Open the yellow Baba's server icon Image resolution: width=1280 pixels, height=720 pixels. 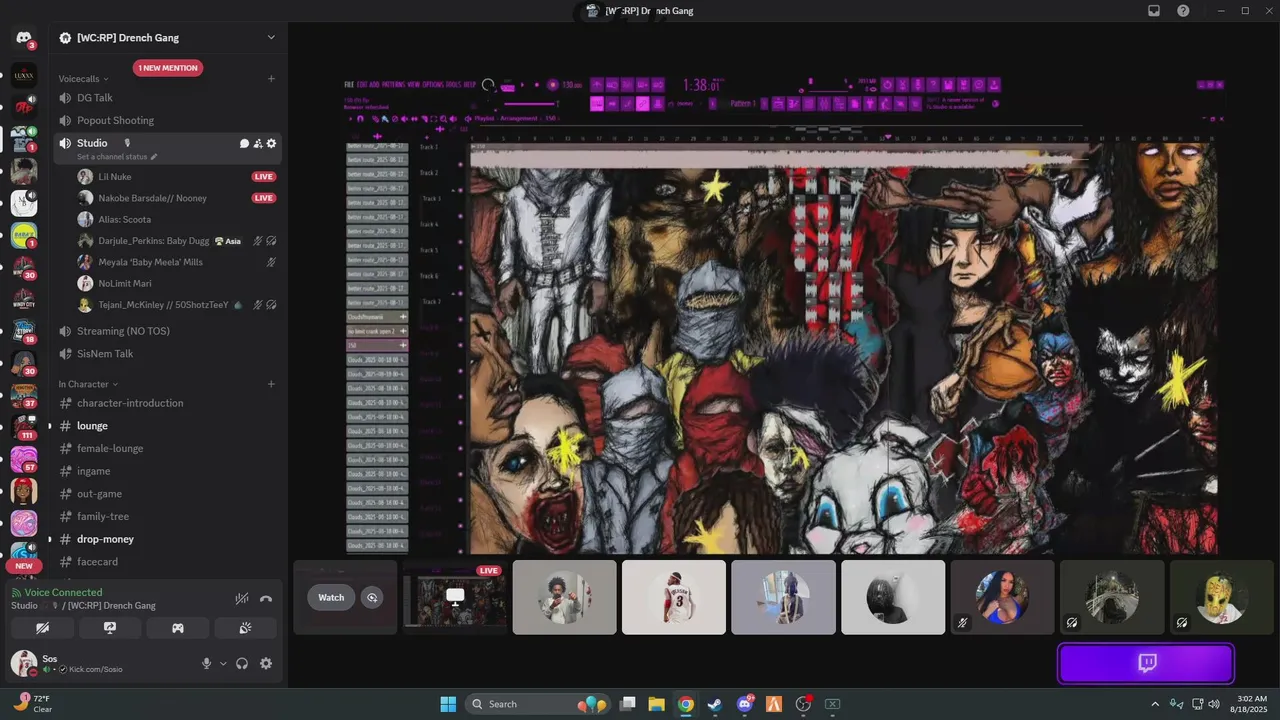[24, 236]
